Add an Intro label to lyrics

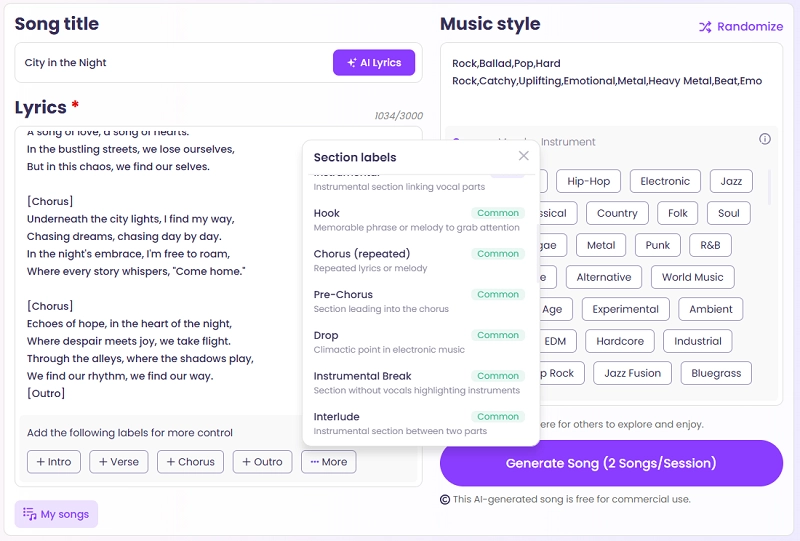coord(53,462)
